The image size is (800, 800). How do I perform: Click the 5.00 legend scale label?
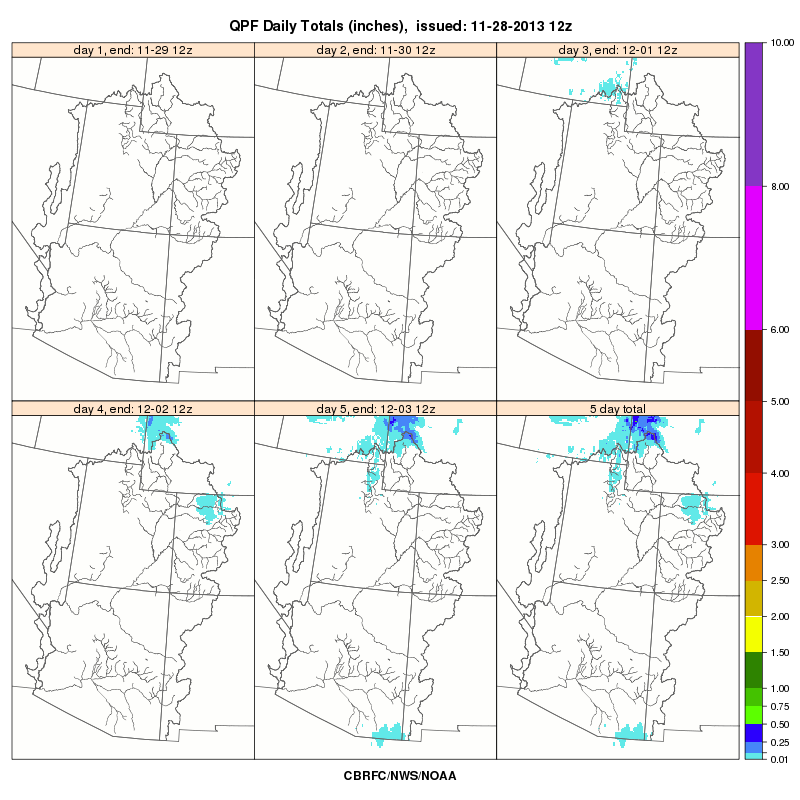780,402
